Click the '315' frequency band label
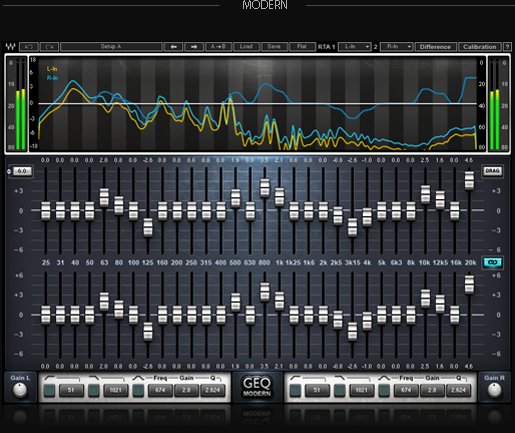This screenshot has height=433, width=515. 206,263
